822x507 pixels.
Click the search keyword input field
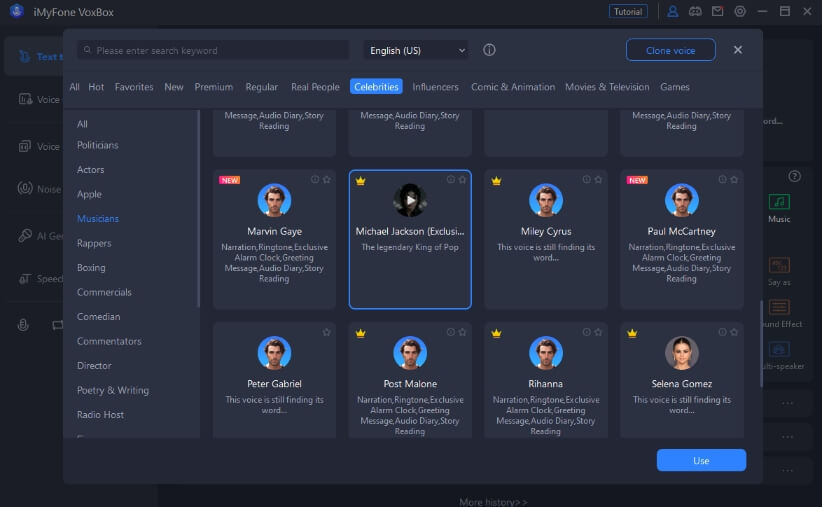(213, 50)
